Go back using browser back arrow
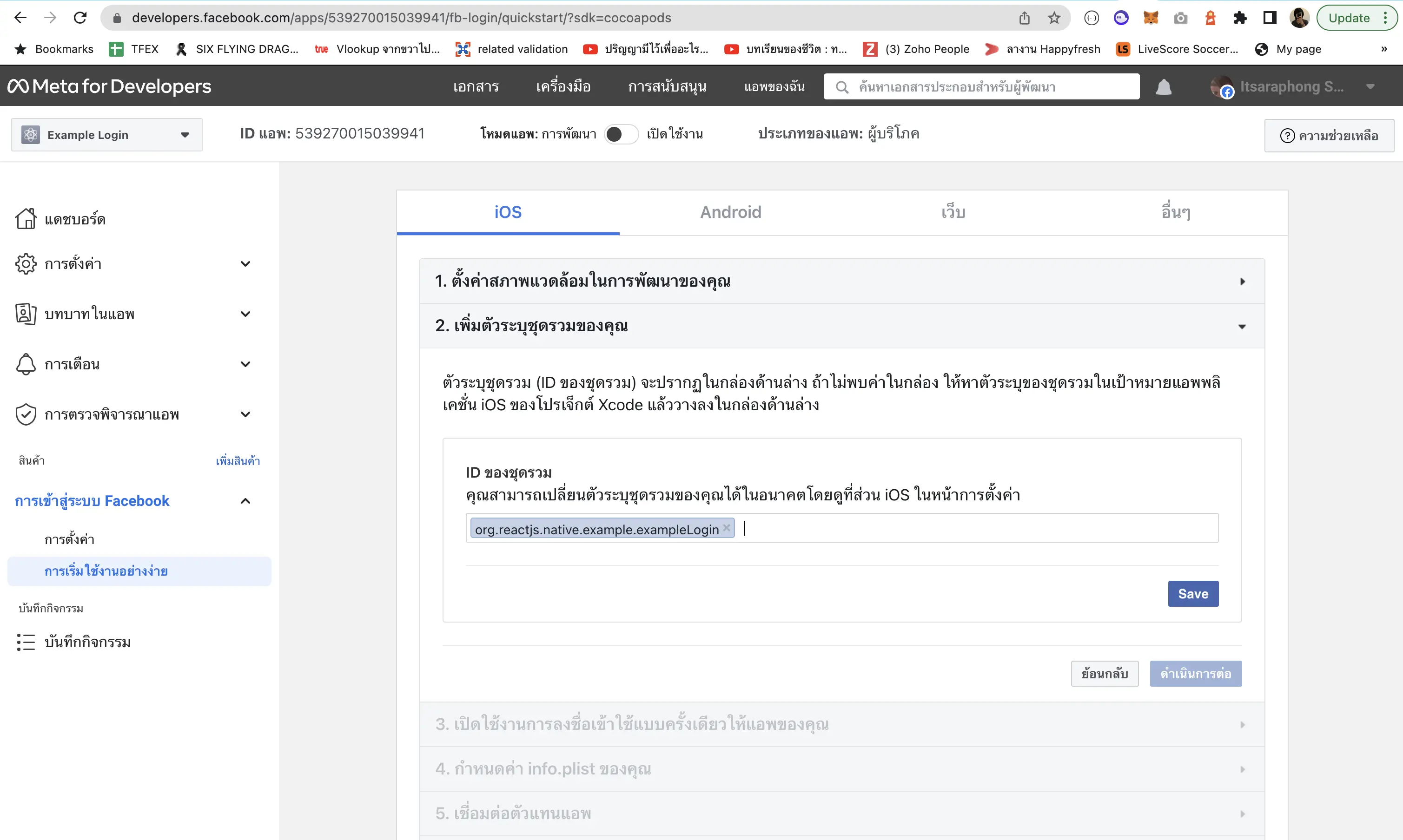1403x840 pixels. [x=20, y=18]
